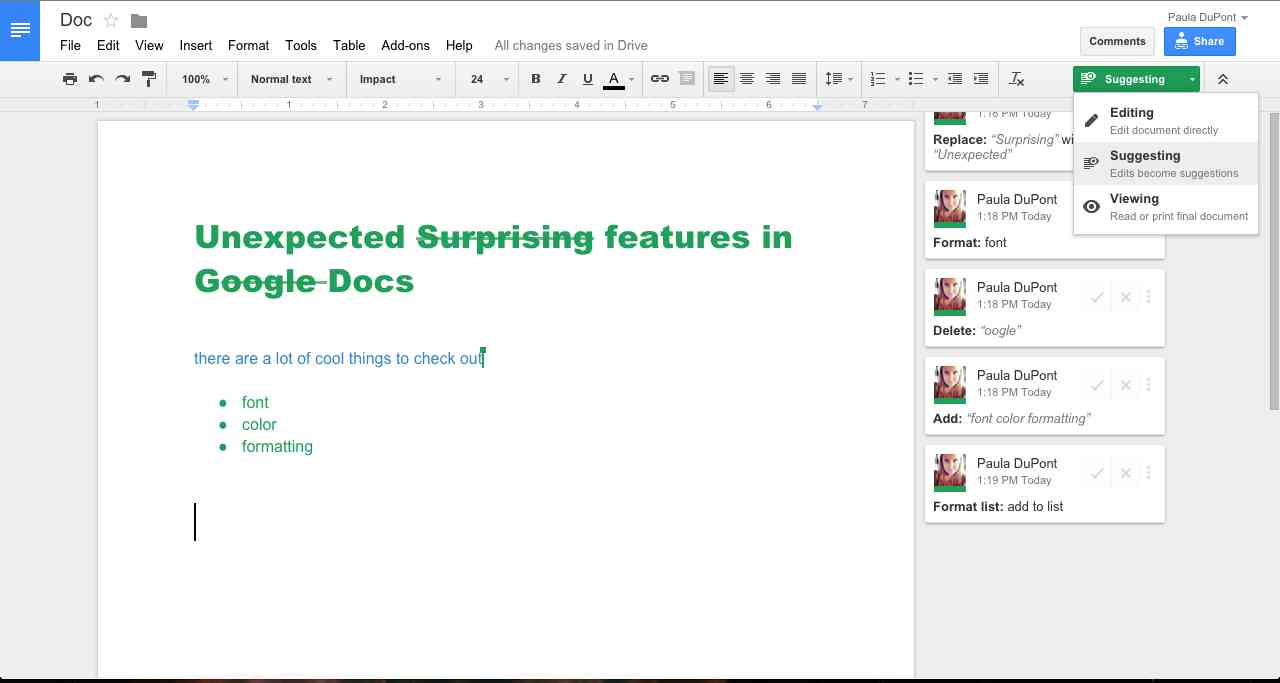1280x683 pixels.
Task: Click the Comments button
Action: click(1117, 41)
